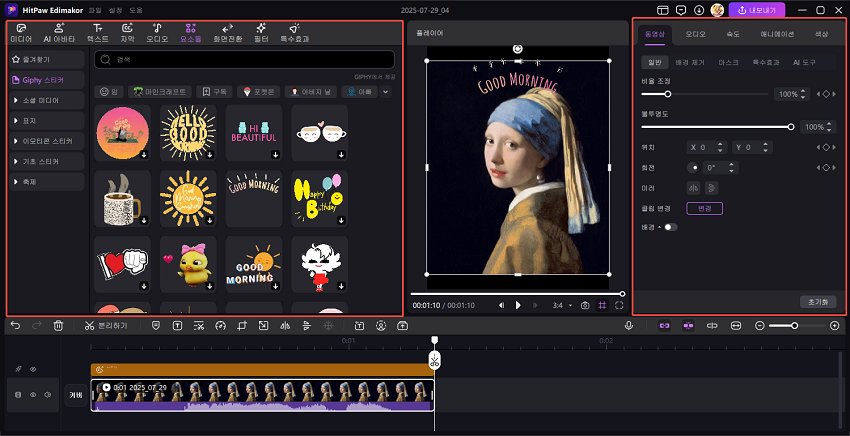The height and width of the screenshot is (436, 850).
Task: Open the 필터 filters panel
Action: [261, 33]
